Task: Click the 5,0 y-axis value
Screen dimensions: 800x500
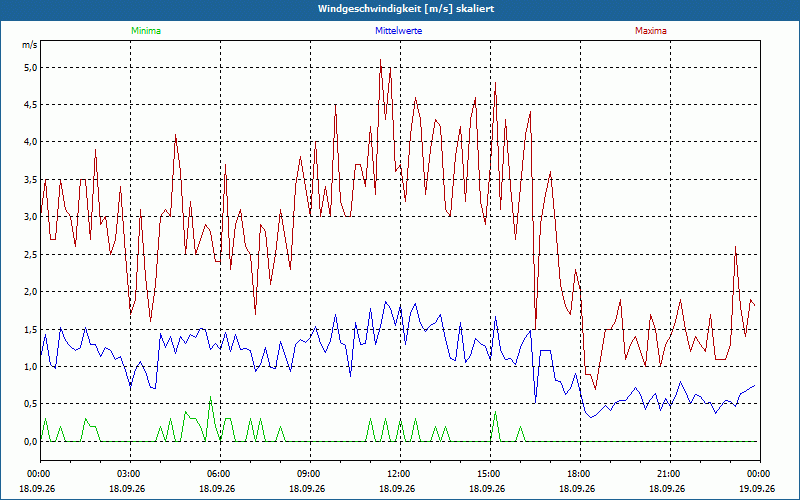Action: click(31, 67)
